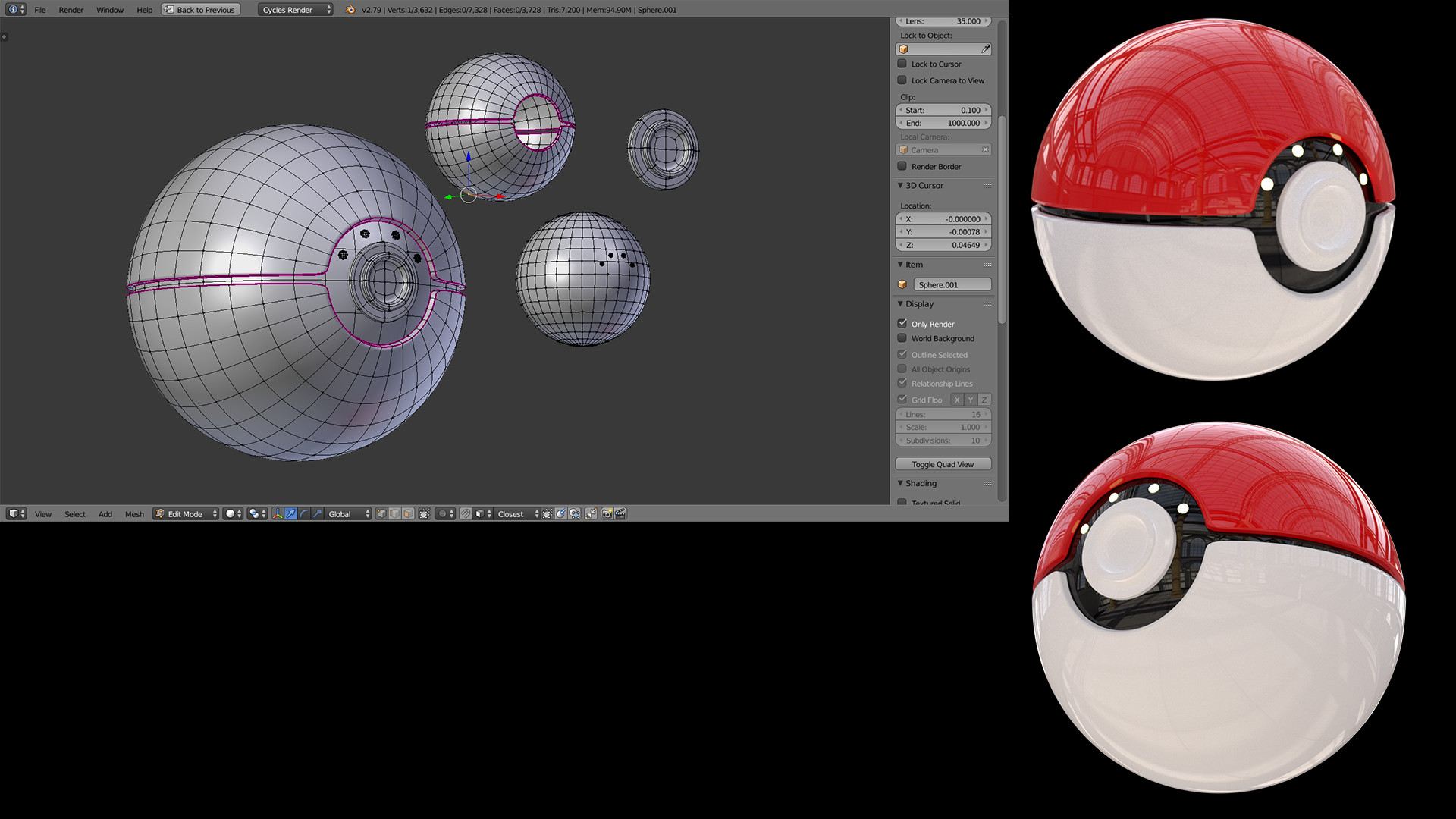Click the Toggle Quad View button
Image resolution: width=1456 pixels, height=819 pixels.
943,464
